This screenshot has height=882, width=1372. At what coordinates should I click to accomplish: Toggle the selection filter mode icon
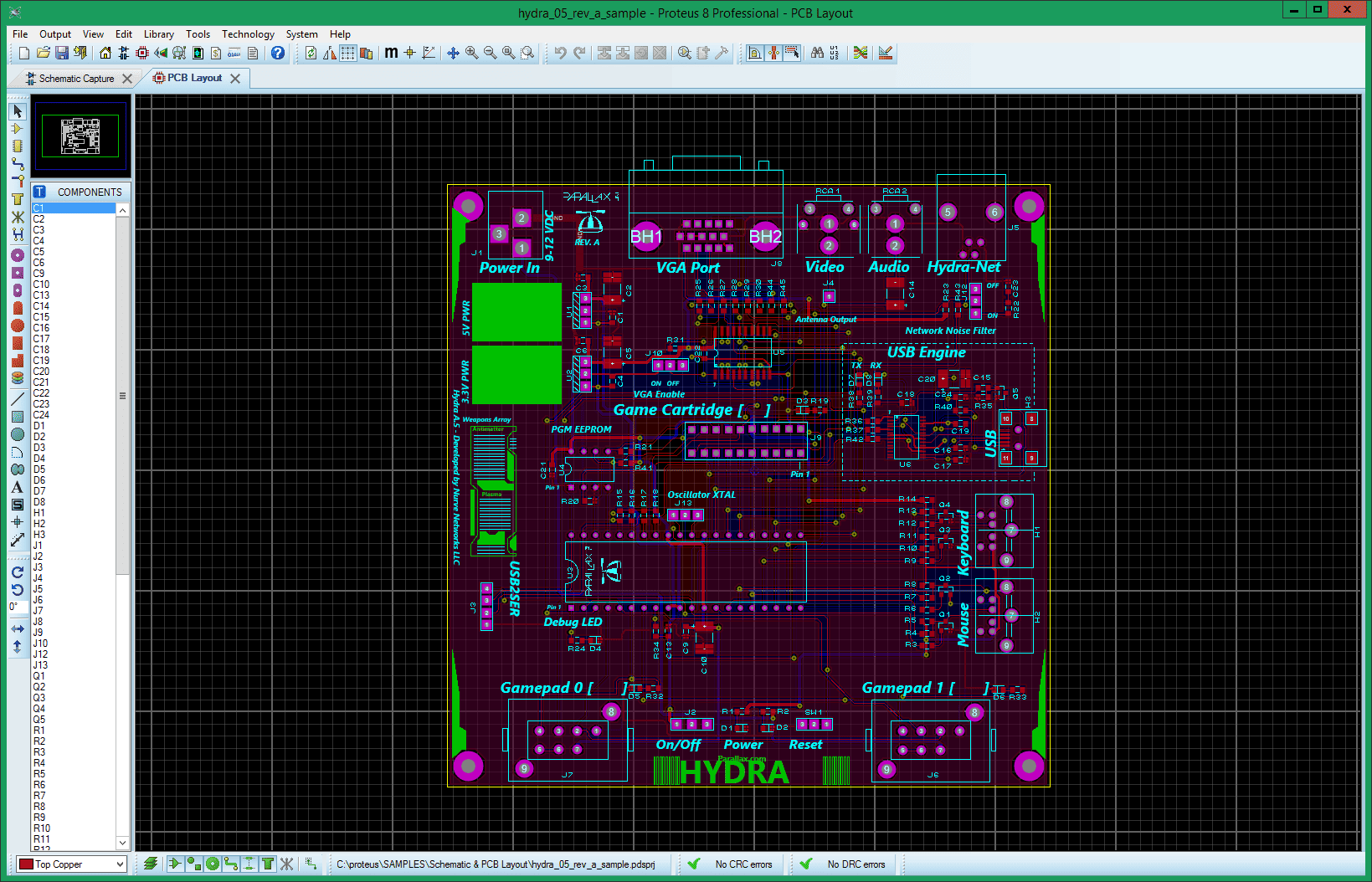pos(791,53)
